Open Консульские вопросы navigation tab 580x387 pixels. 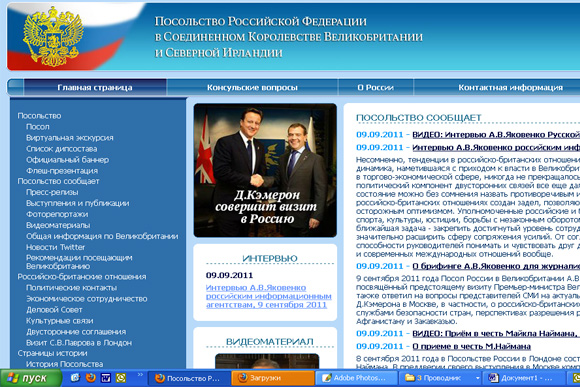point(252,88)
